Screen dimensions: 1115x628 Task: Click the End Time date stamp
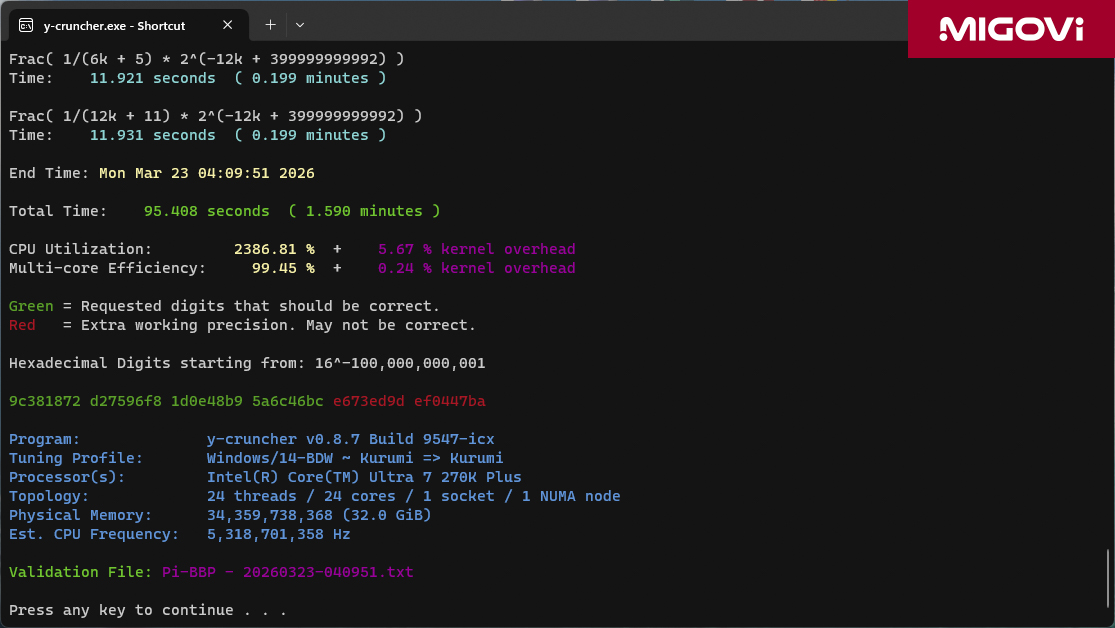(x=206, y=173)
